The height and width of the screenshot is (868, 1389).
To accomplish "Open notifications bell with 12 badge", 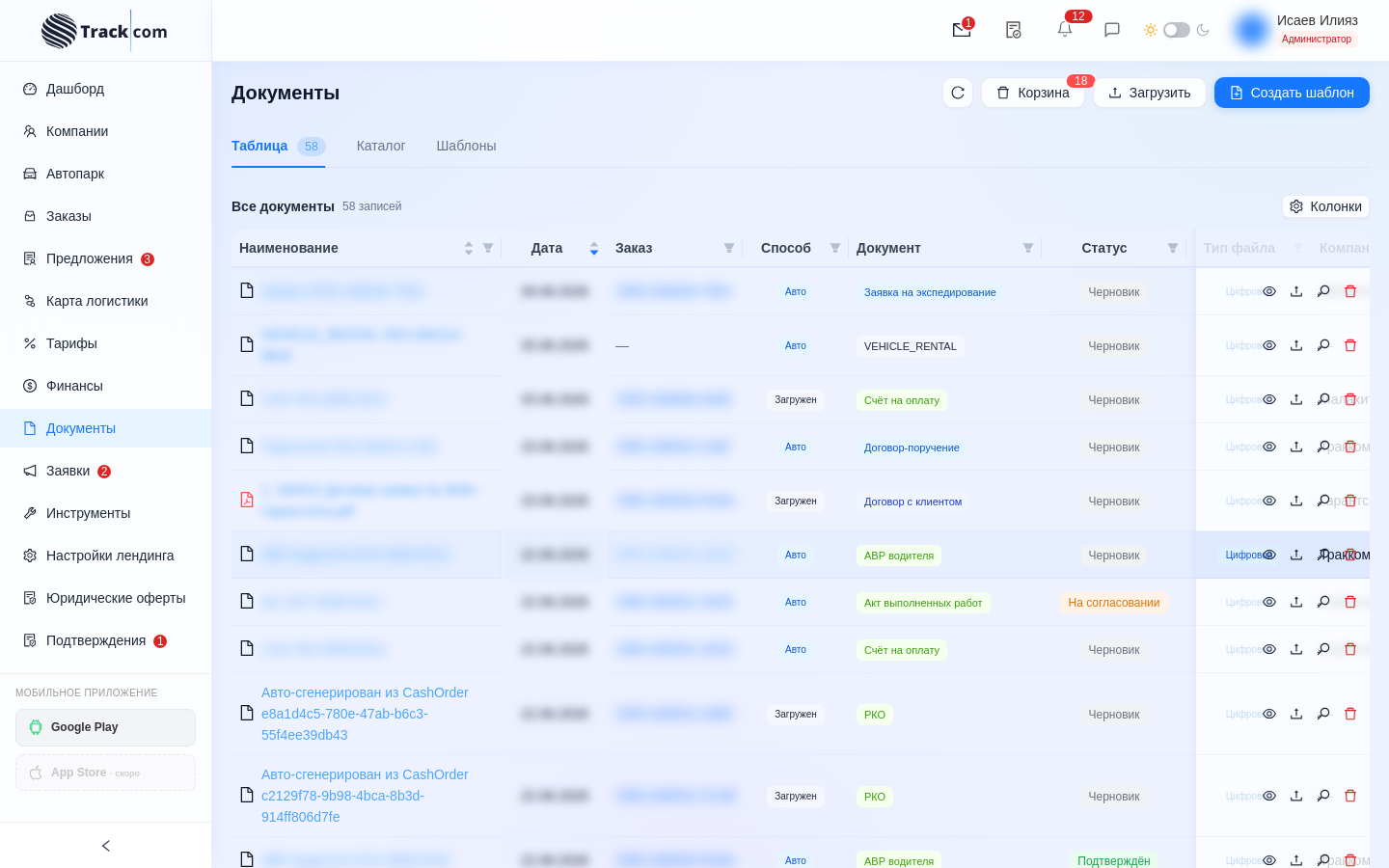I will 1065,30.
